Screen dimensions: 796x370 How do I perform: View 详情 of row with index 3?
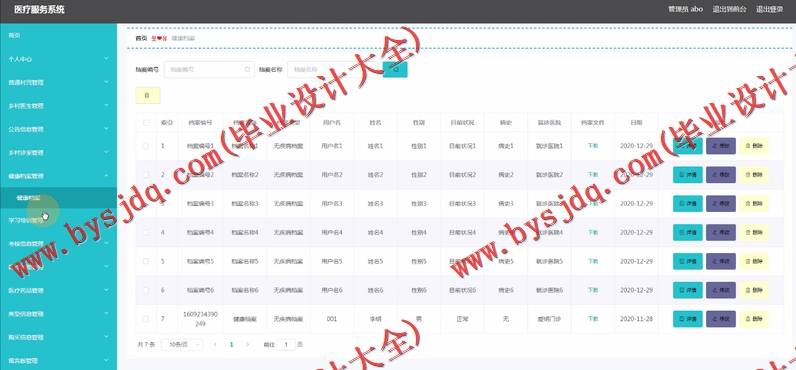click(688, 204)
